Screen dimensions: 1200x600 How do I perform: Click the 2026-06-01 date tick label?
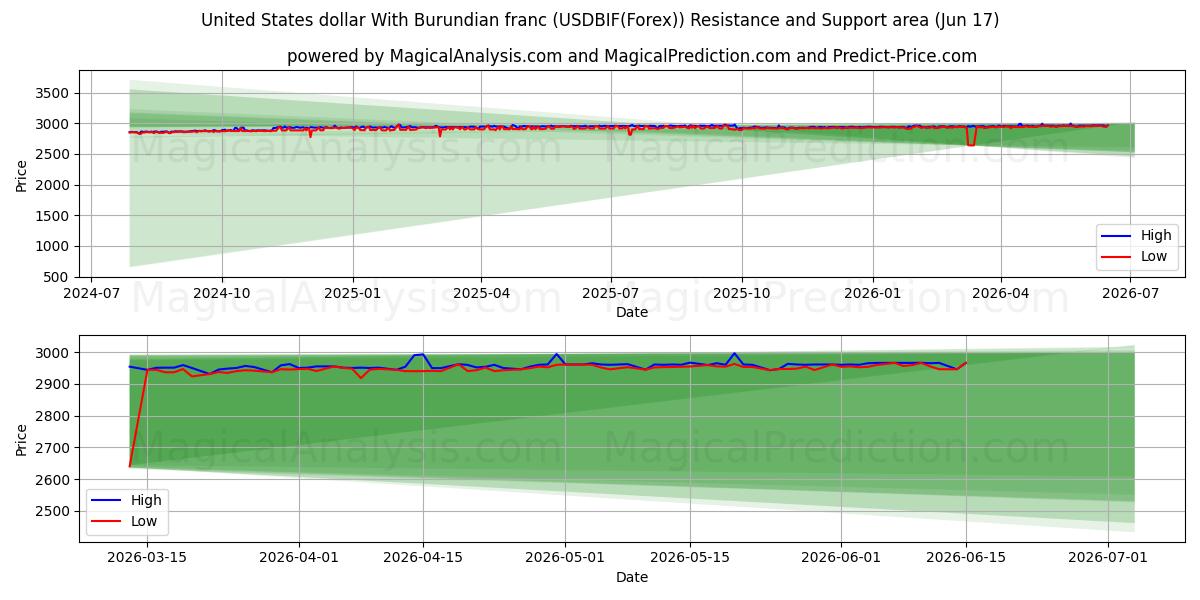click(x=841, y=559)
